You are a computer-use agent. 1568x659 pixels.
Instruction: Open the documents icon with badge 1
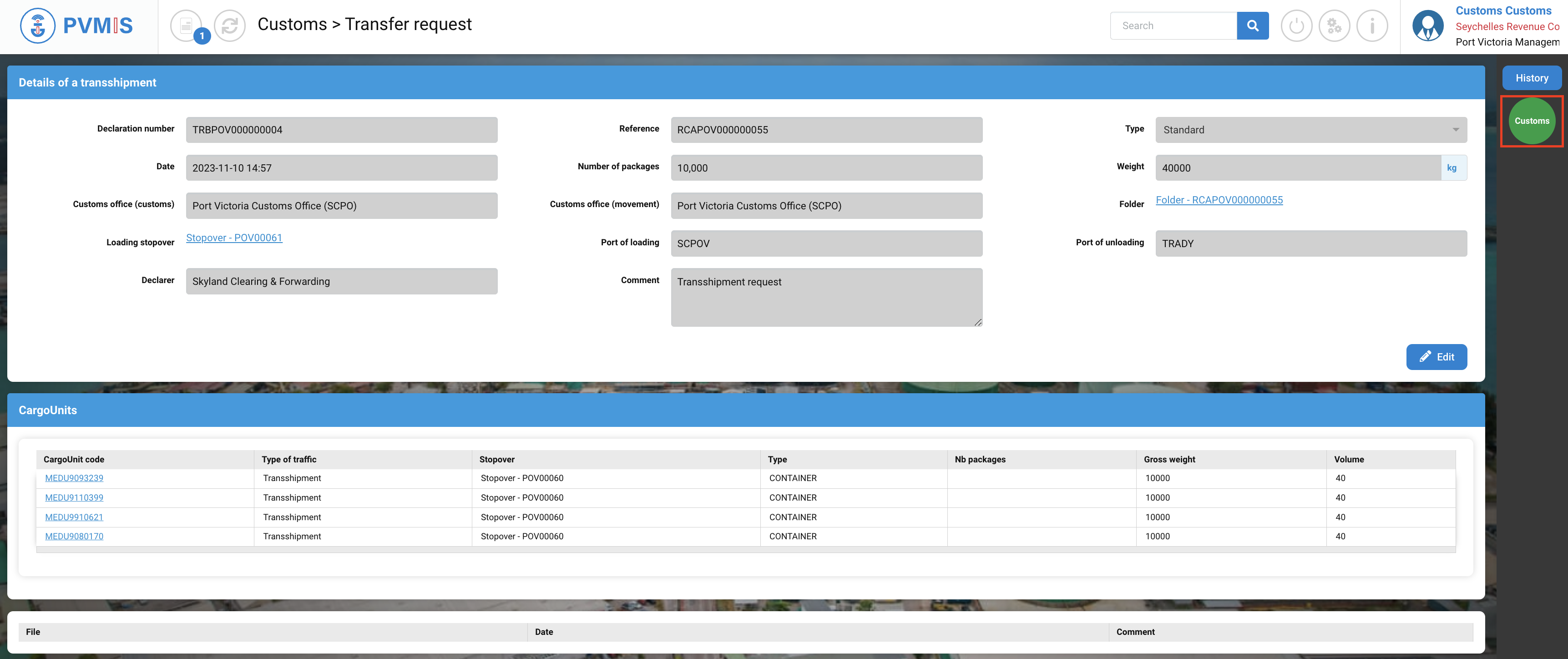[186, 25]
